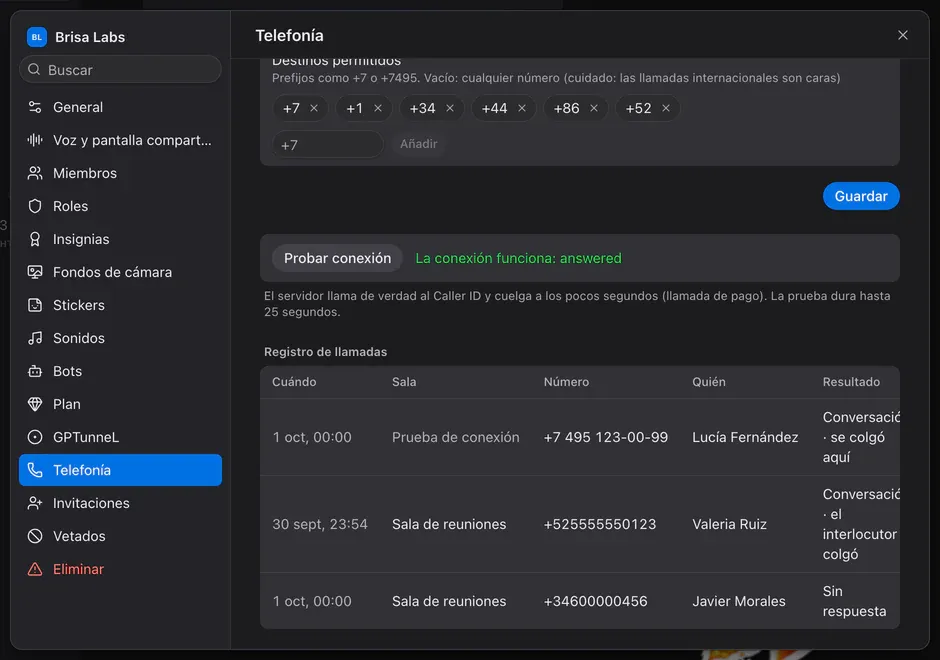Remove the +52 prefix chip

(x=665, y=108)
